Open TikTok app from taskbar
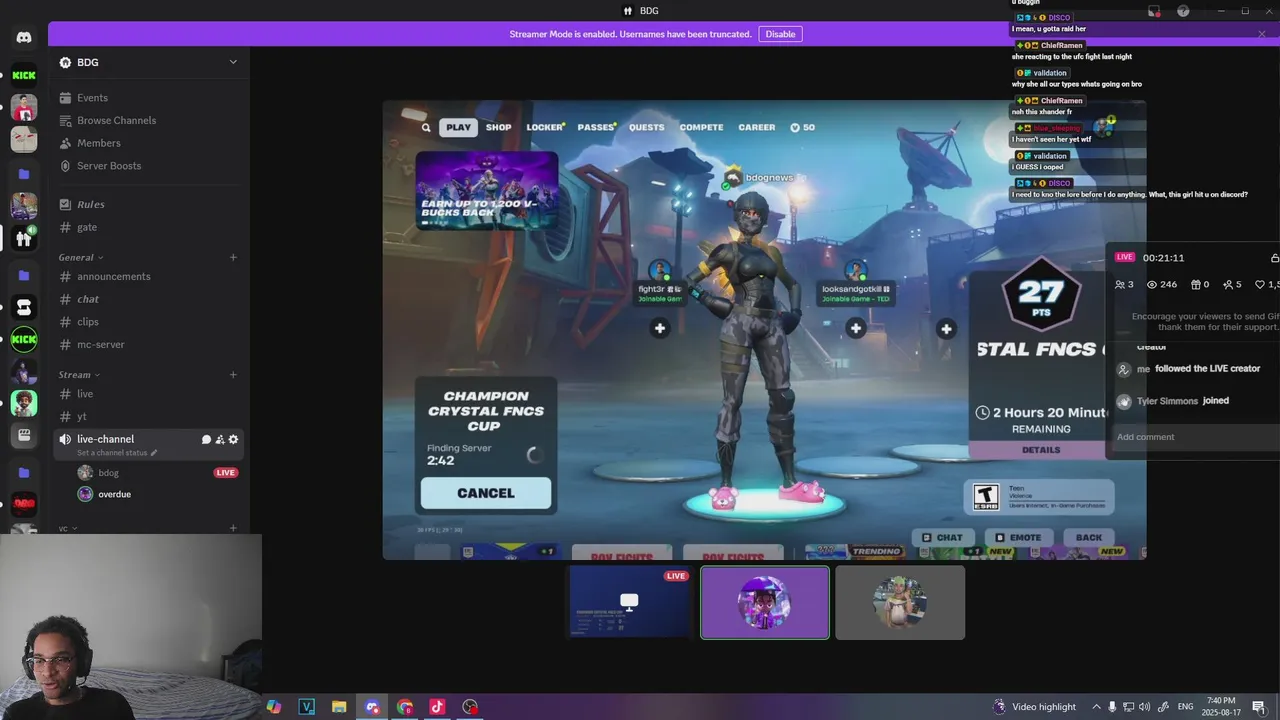1280x720 pixels. pos(437,707)
